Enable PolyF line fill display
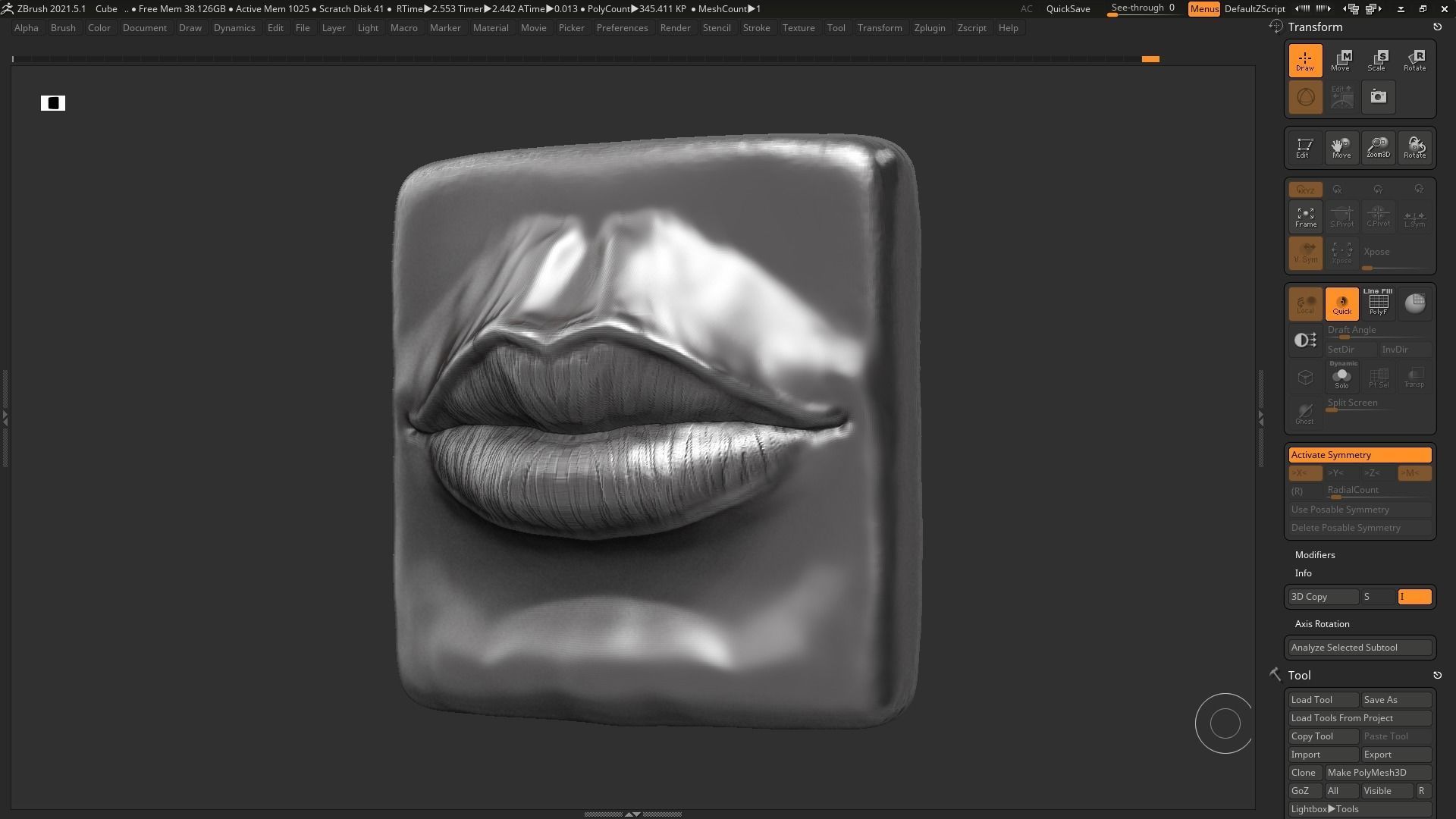Viewport: 1456px width, 819px height. tap(1378, 303)
